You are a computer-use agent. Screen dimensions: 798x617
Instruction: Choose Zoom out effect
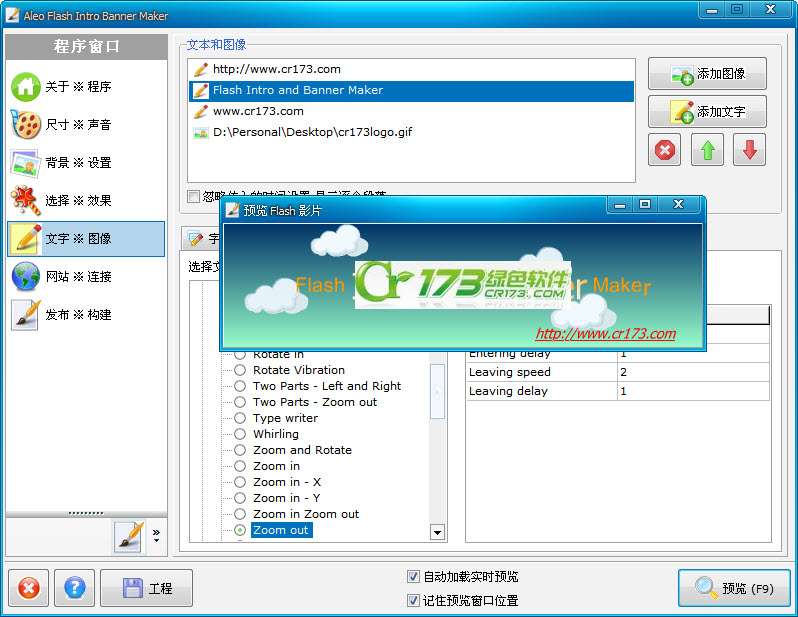(x=240, y=530)
